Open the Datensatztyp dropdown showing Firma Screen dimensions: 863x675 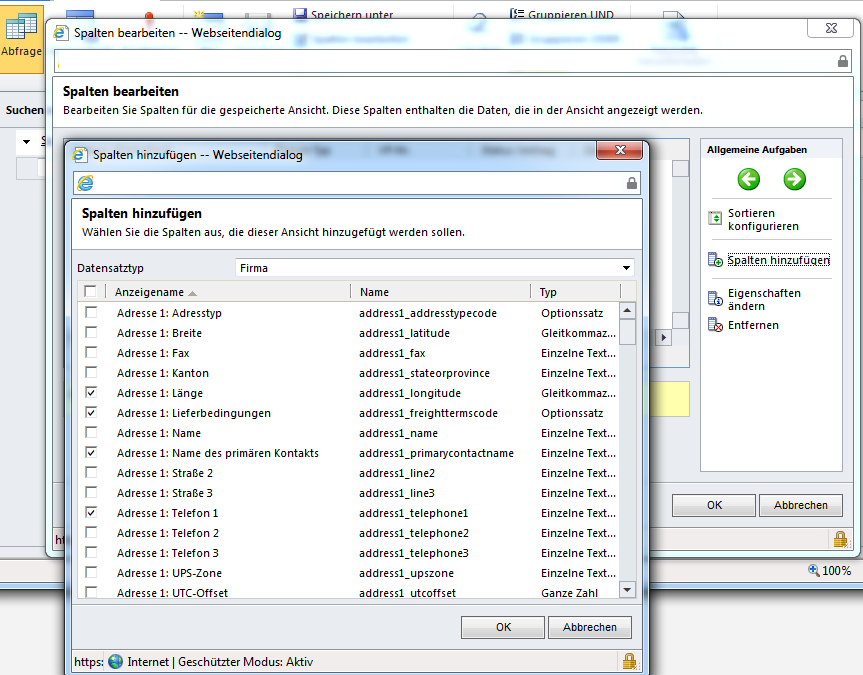627,267
